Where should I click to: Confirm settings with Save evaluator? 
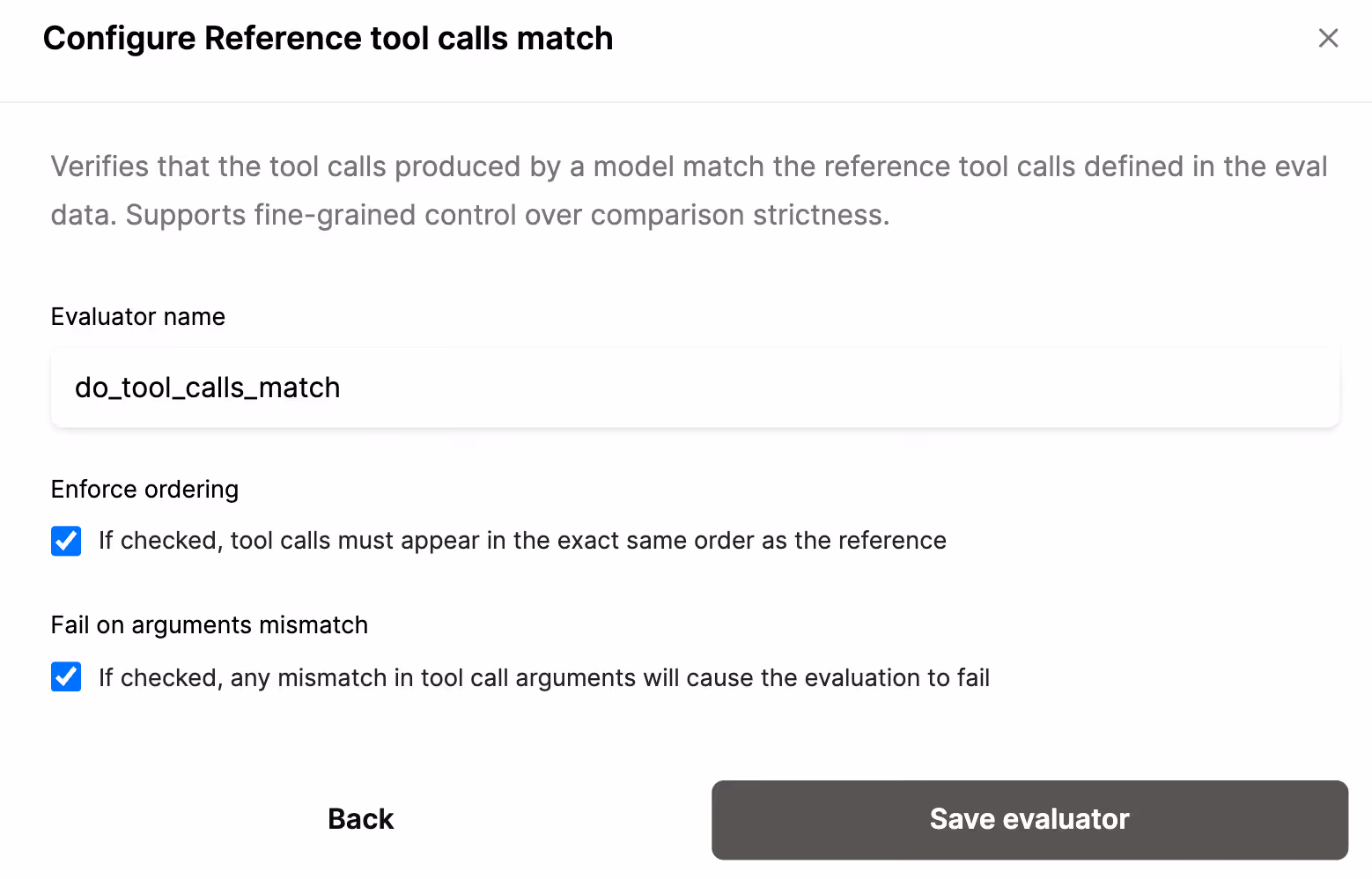[1028, 819]
